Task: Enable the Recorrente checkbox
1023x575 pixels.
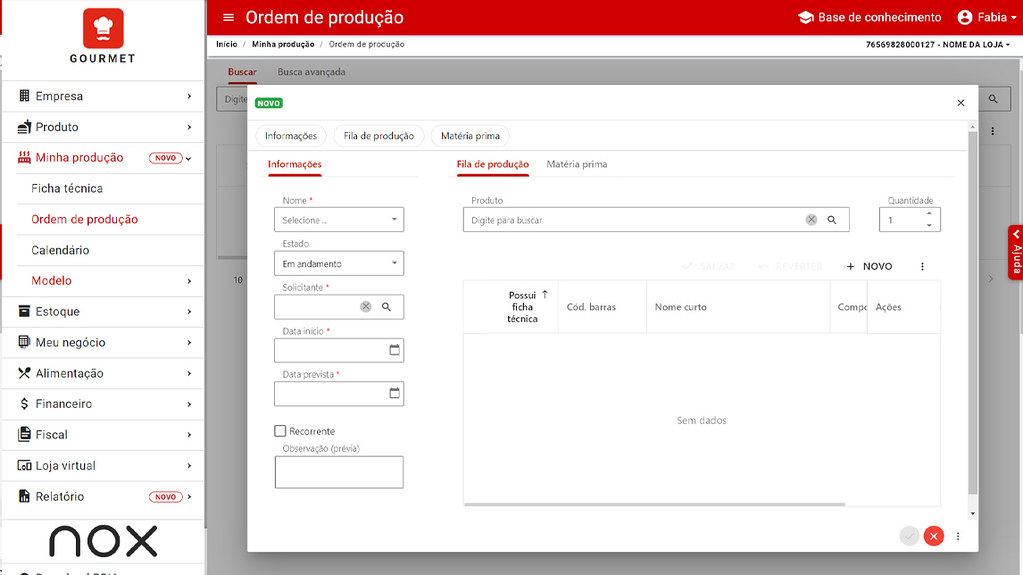Action: (280, 431)
